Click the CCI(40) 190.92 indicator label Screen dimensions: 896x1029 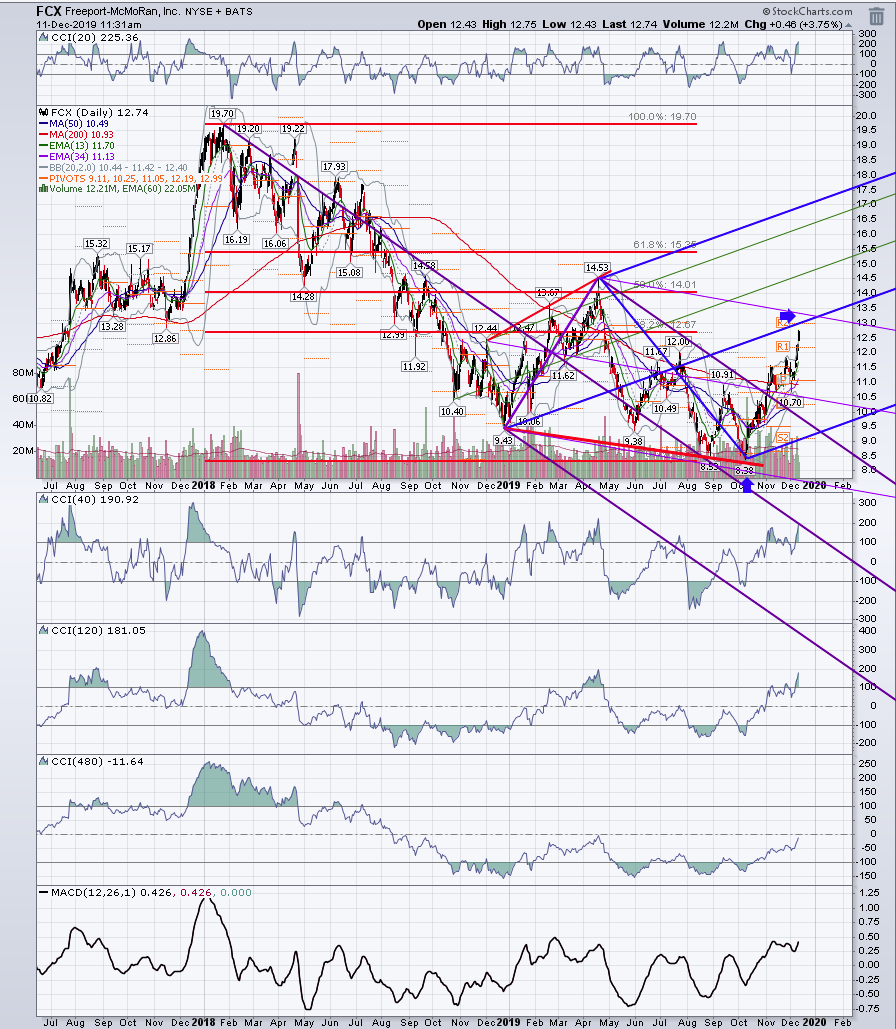pos(95,499)
